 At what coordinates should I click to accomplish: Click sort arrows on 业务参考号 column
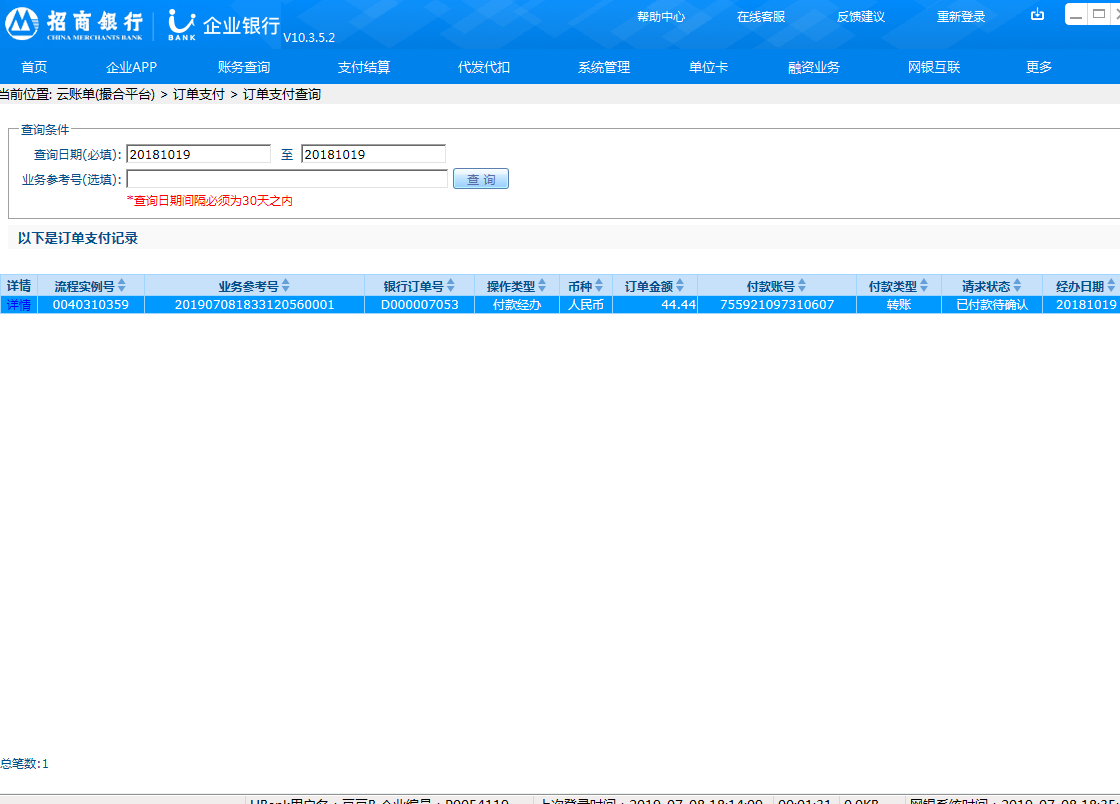tap(286, 286)
